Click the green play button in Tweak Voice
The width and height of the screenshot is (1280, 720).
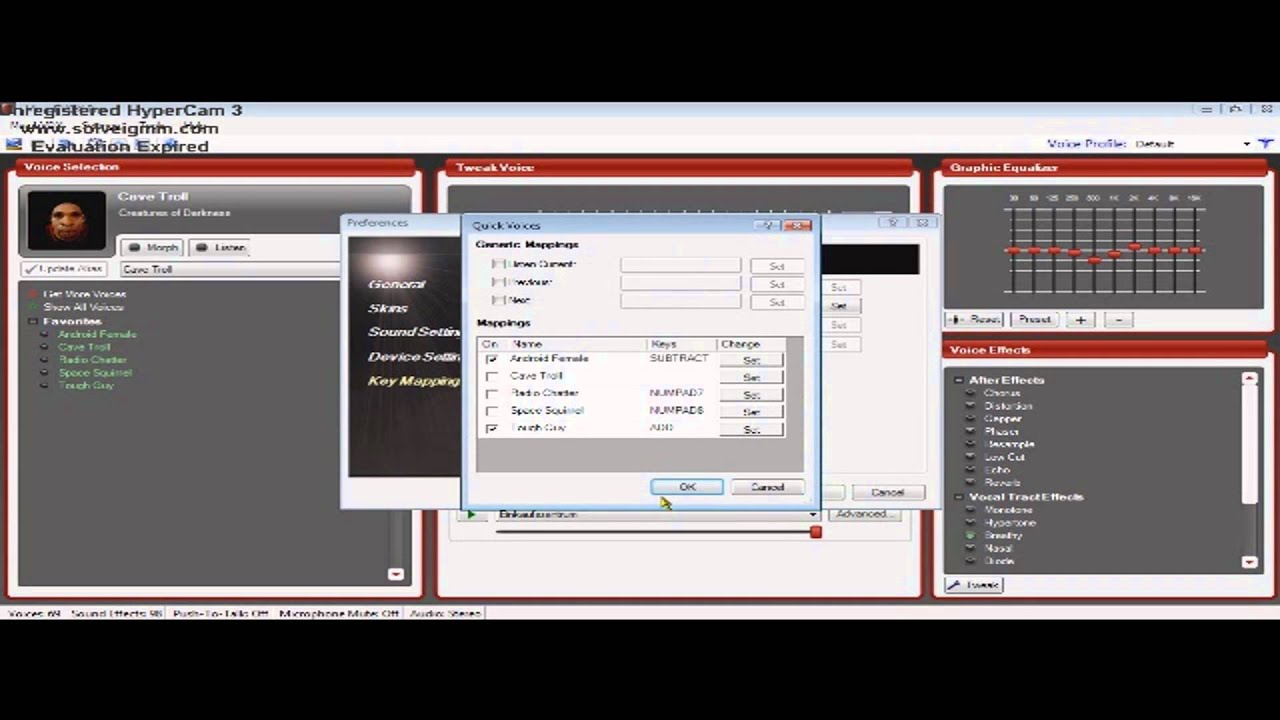pos(470,514)
